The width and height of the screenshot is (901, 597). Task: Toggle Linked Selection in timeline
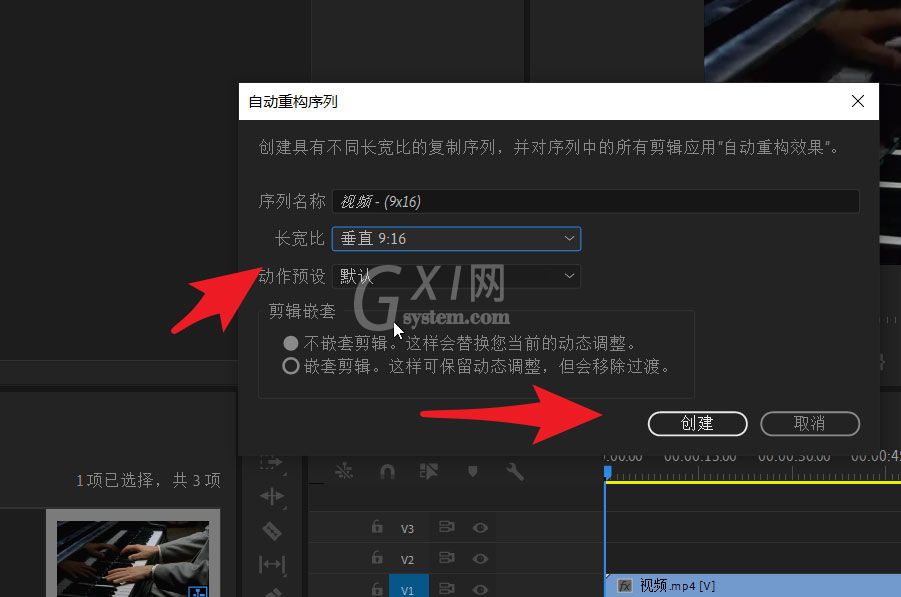coord(429,472)
